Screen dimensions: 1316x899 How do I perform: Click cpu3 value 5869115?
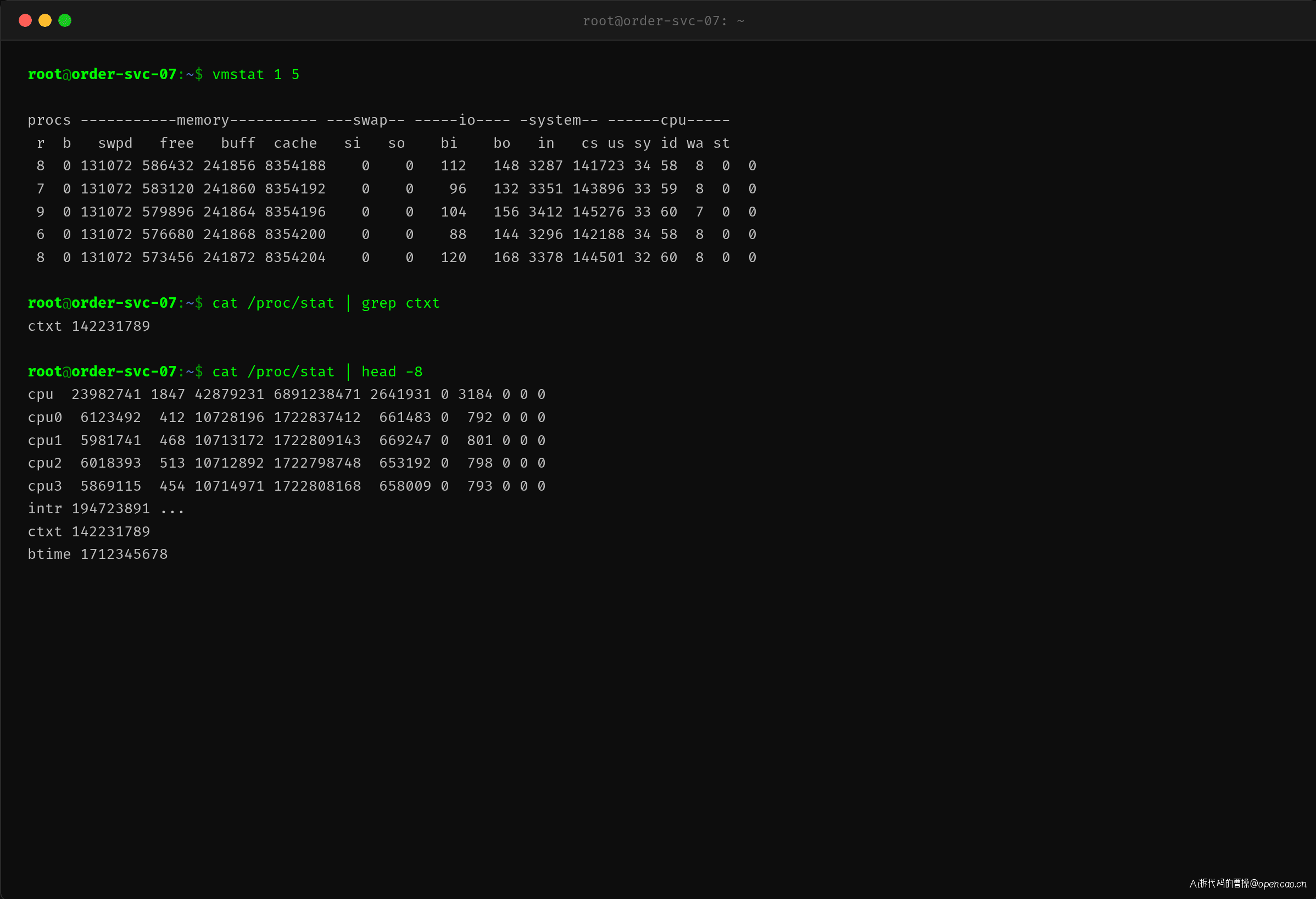point(111,486)
